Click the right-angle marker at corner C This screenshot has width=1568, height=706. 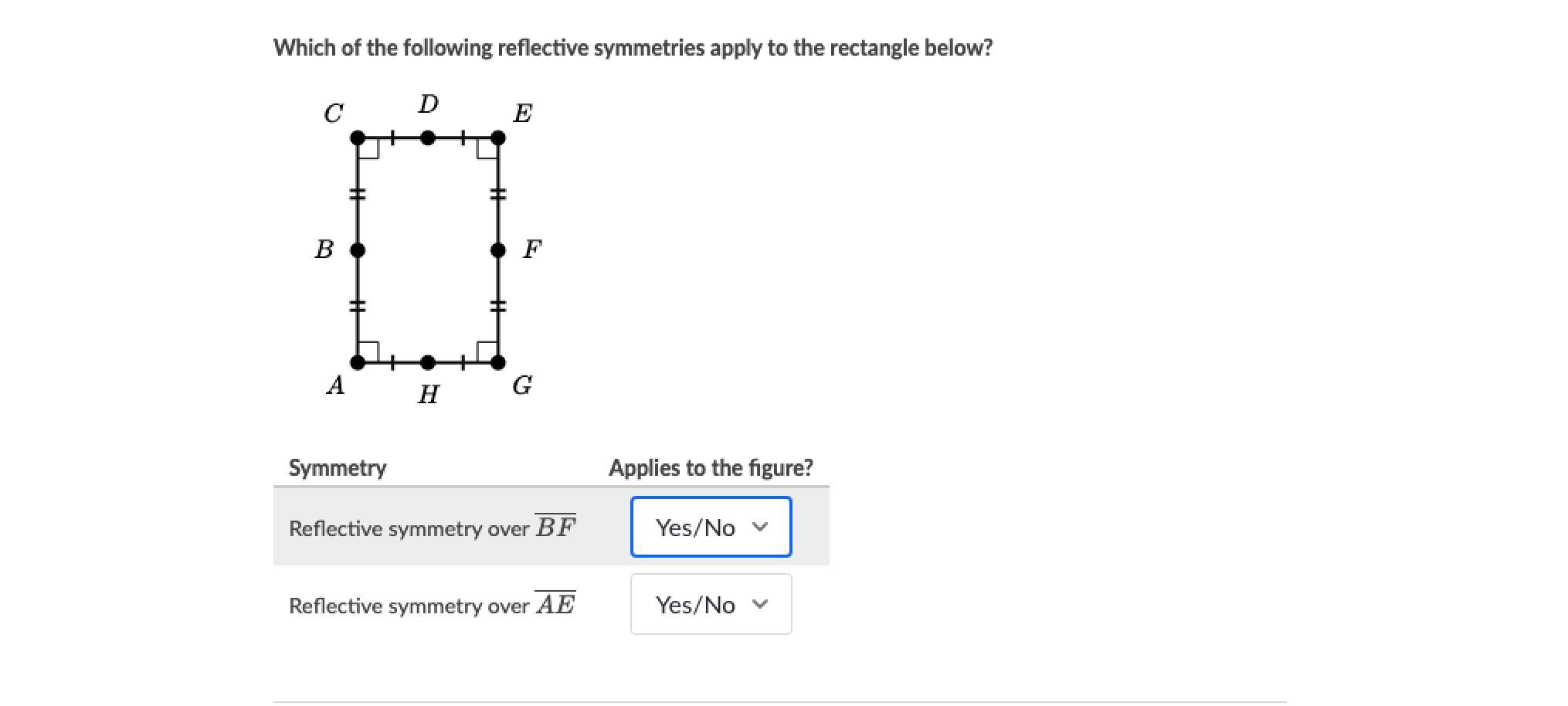point(368,149)
